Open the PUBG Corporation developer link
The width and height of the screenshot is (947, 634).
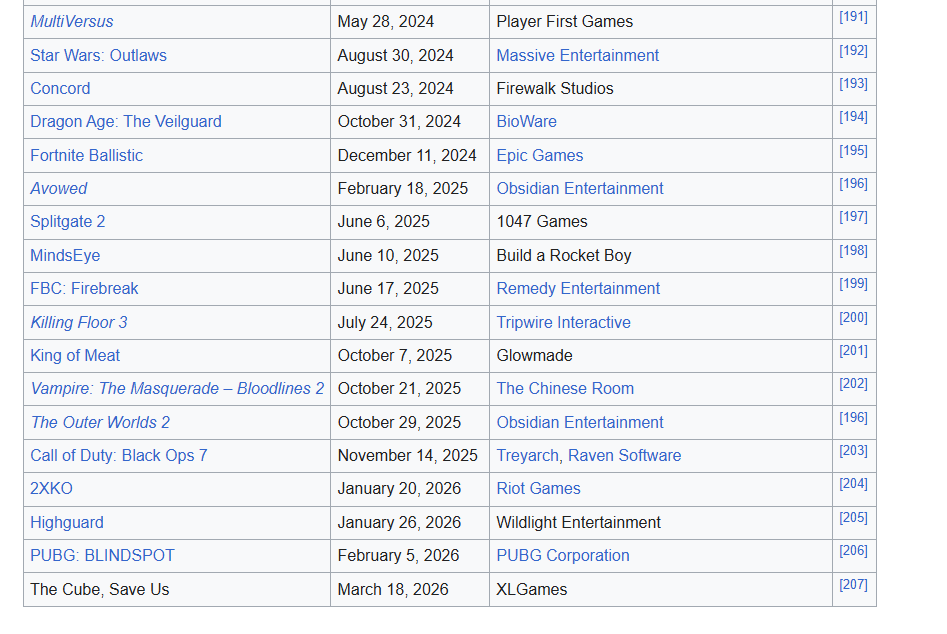point(563,556)
